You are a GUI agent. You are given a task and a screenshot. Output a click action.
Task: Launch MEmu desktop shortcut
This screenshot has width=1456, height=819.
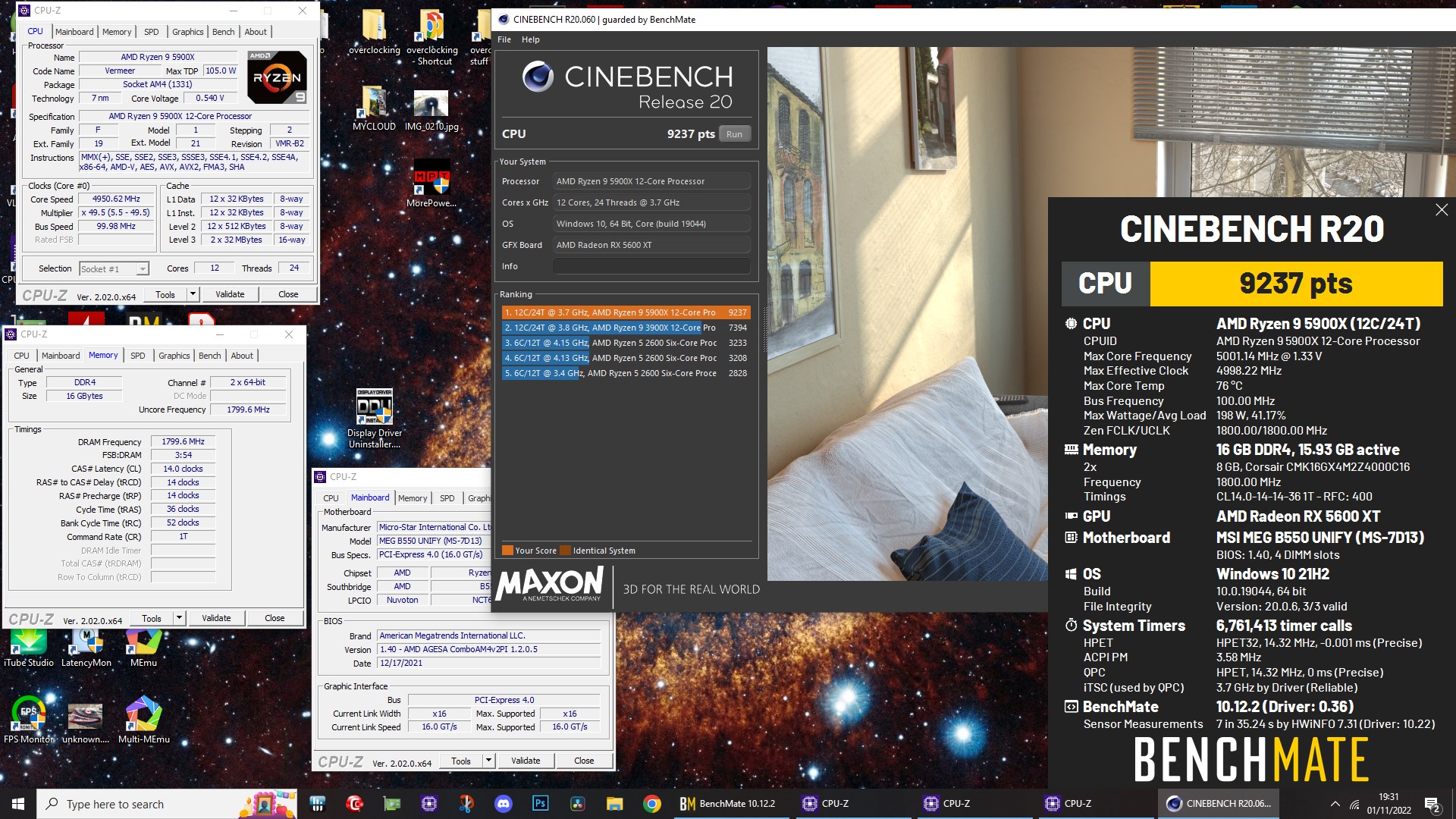click(143, 648)
